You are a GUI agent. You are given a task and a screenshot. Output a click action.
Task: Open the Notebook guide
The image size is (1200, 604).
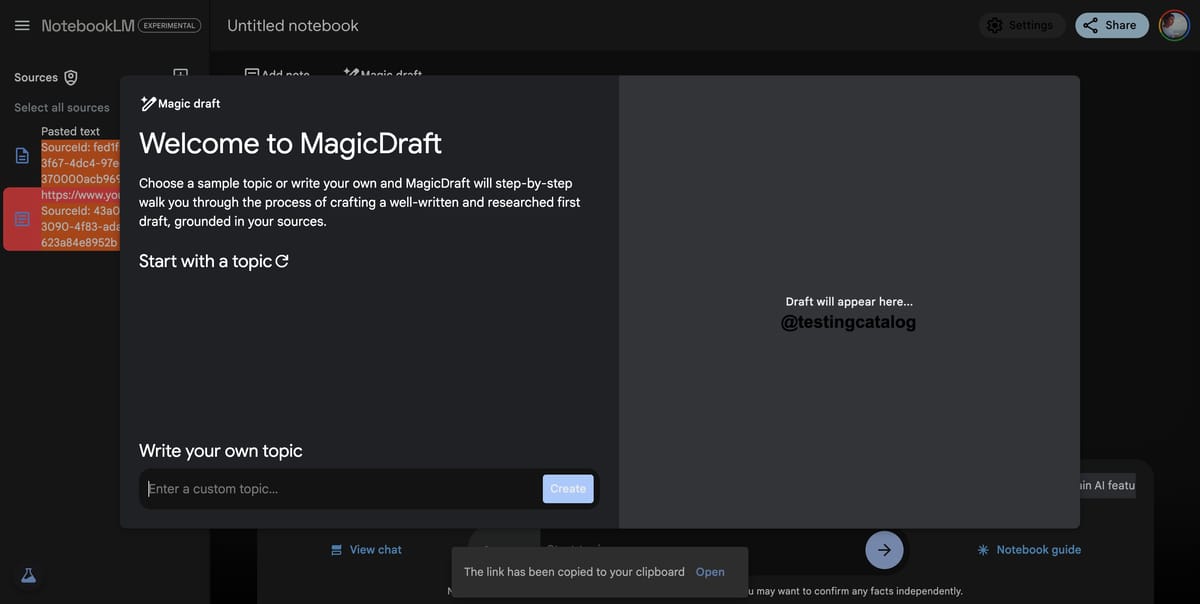click(x=1029, y=549)
